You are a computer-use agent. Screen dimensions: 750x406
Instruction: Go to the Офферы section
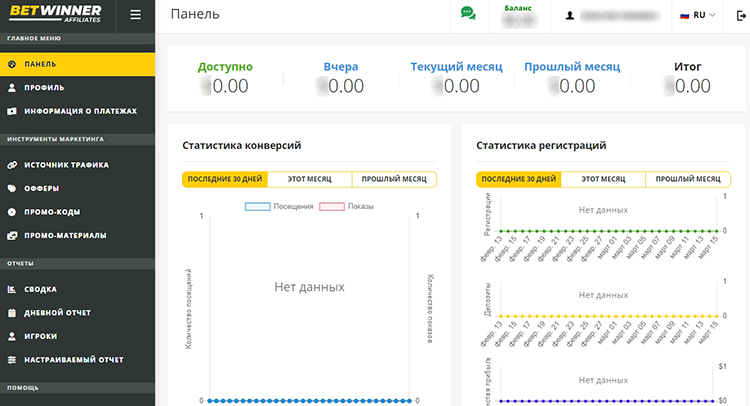pos(77,188)
